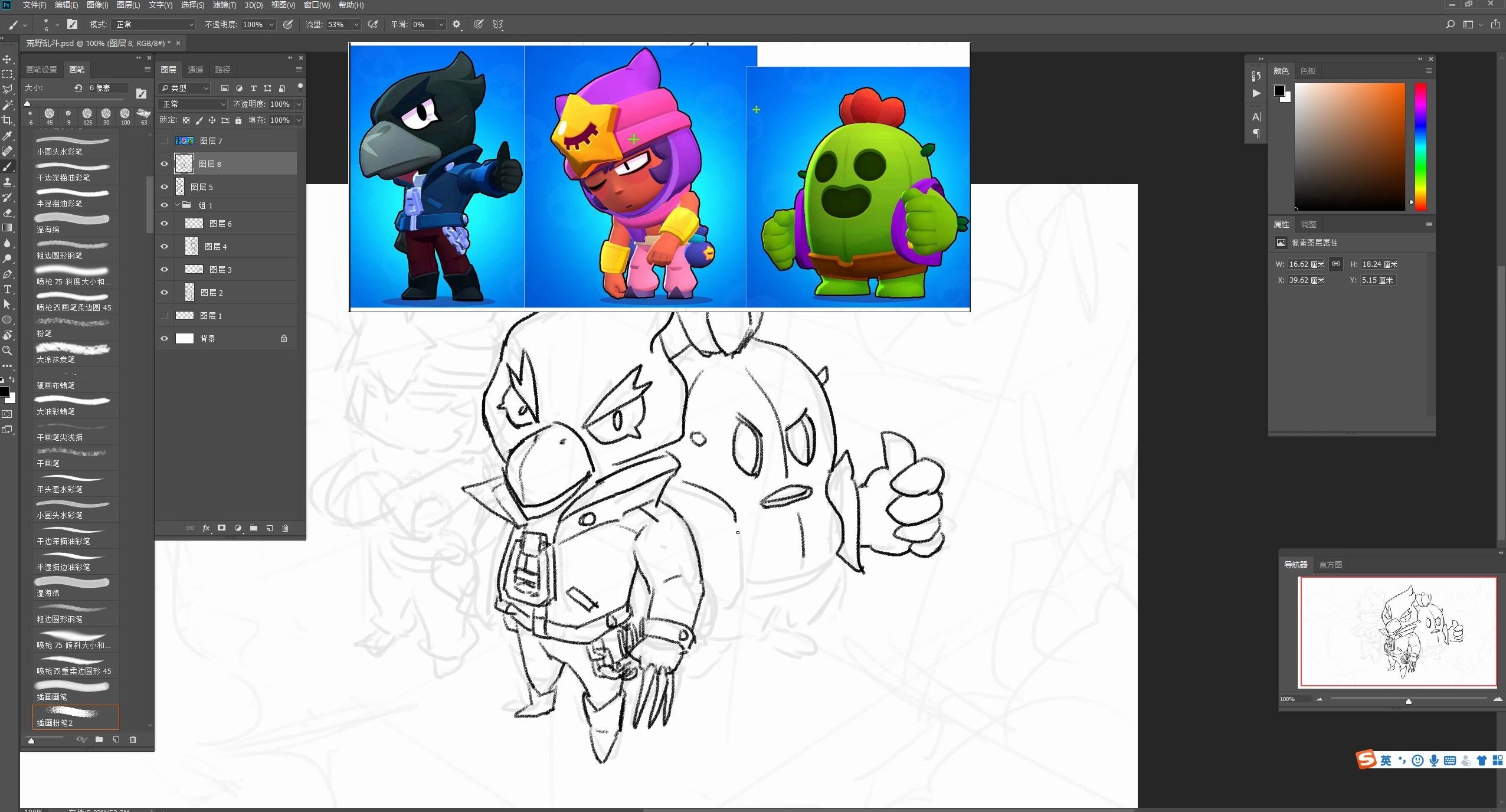Show the 图层 7 layer
The height and width of the screenshot is (812, 1506).
point(165,141)
